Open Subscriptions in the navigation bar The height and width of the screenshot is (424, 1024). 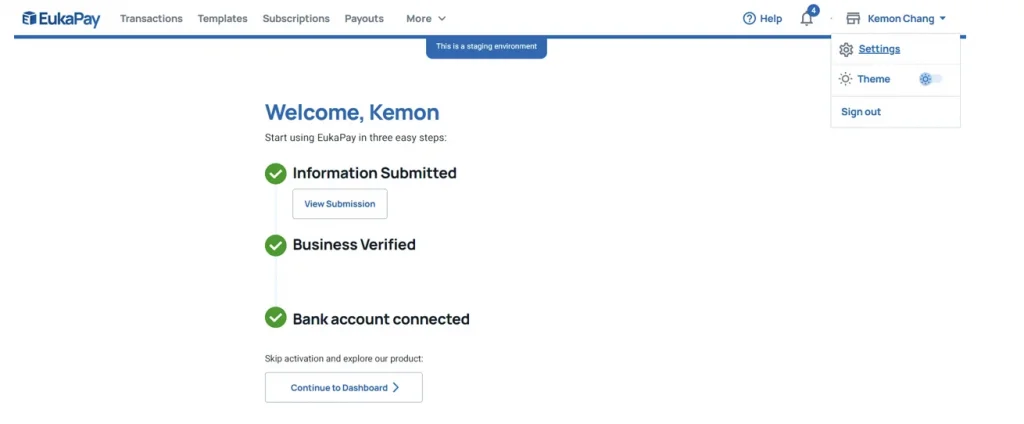296,18
